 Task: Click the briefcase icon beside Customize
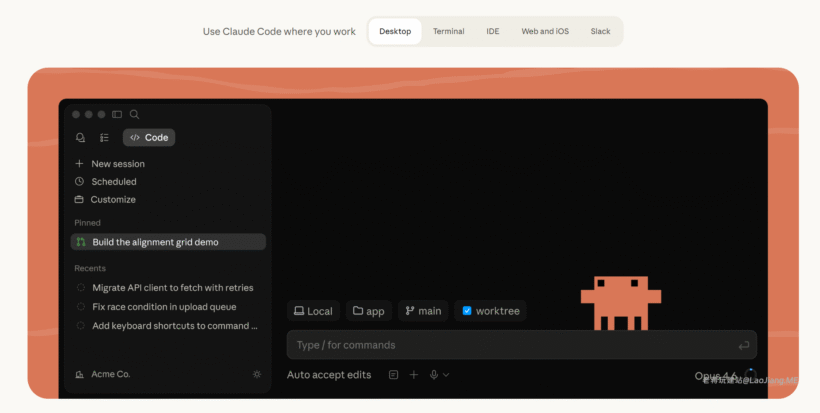pos(79,199)
